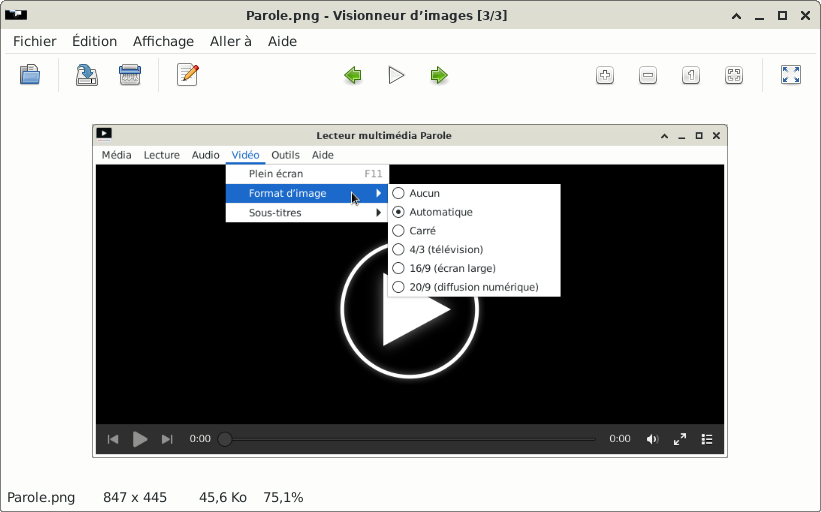Viewport: 821px width, 512px height.
Task: Toggle the Parole playlist list icon
Action: (x=707, y=439)
